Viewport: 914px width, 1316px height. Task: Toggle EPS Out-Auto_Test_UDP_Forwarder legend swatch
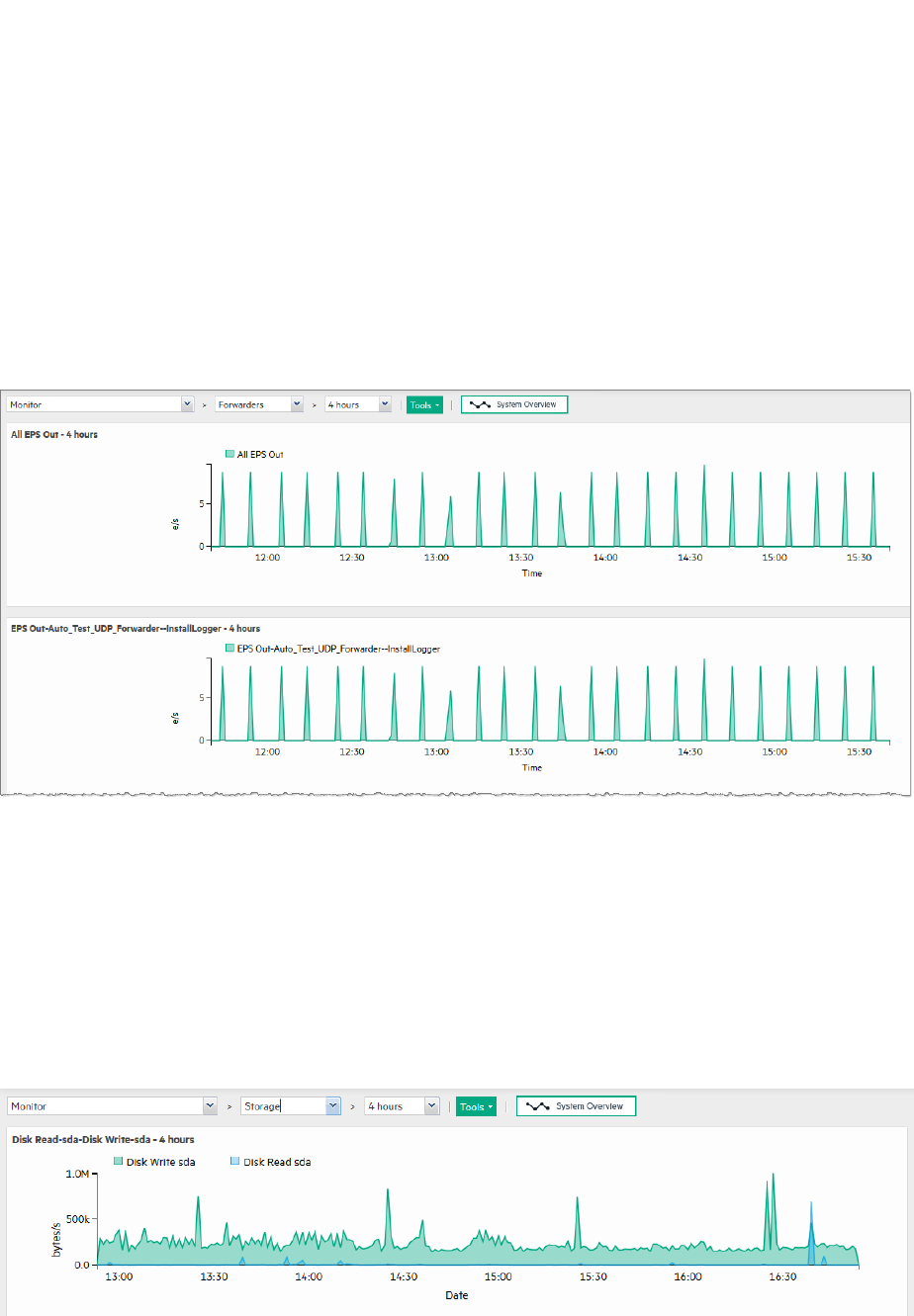229,649
